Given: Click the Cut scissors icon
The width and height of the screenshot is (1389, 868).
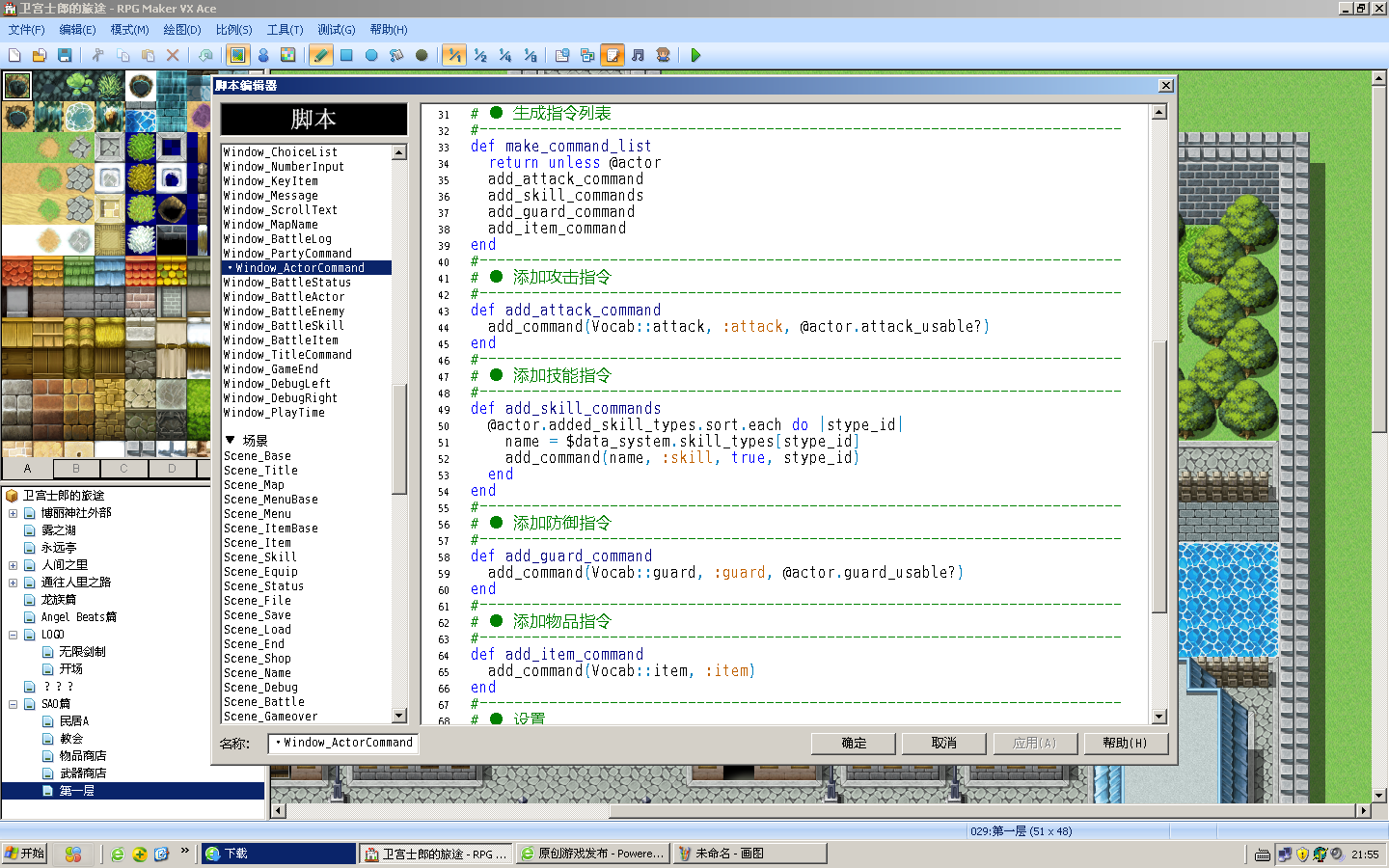Looking at the screenshot, I should coord(97,56).
